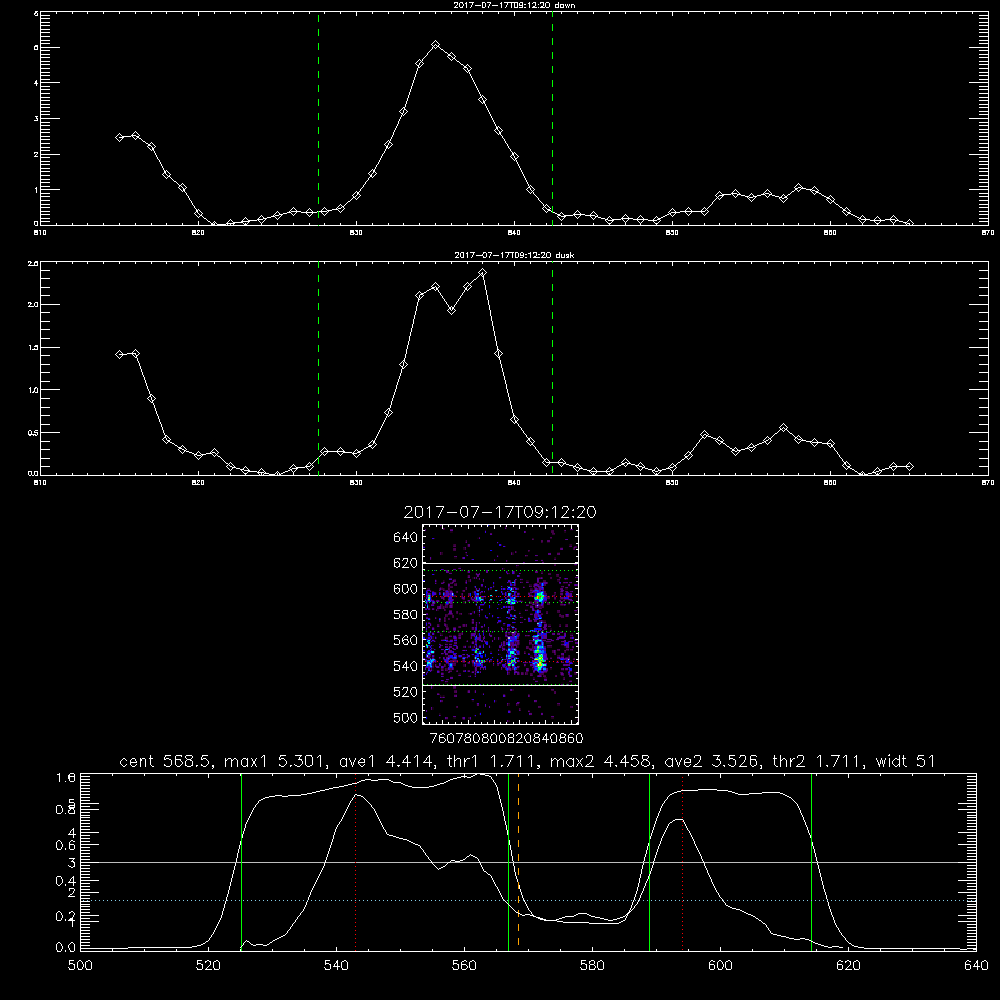Click the large '2017-07-17T09:12:20' heading above the spectrogram
1000x1000 pixels.
click(500, 512)
